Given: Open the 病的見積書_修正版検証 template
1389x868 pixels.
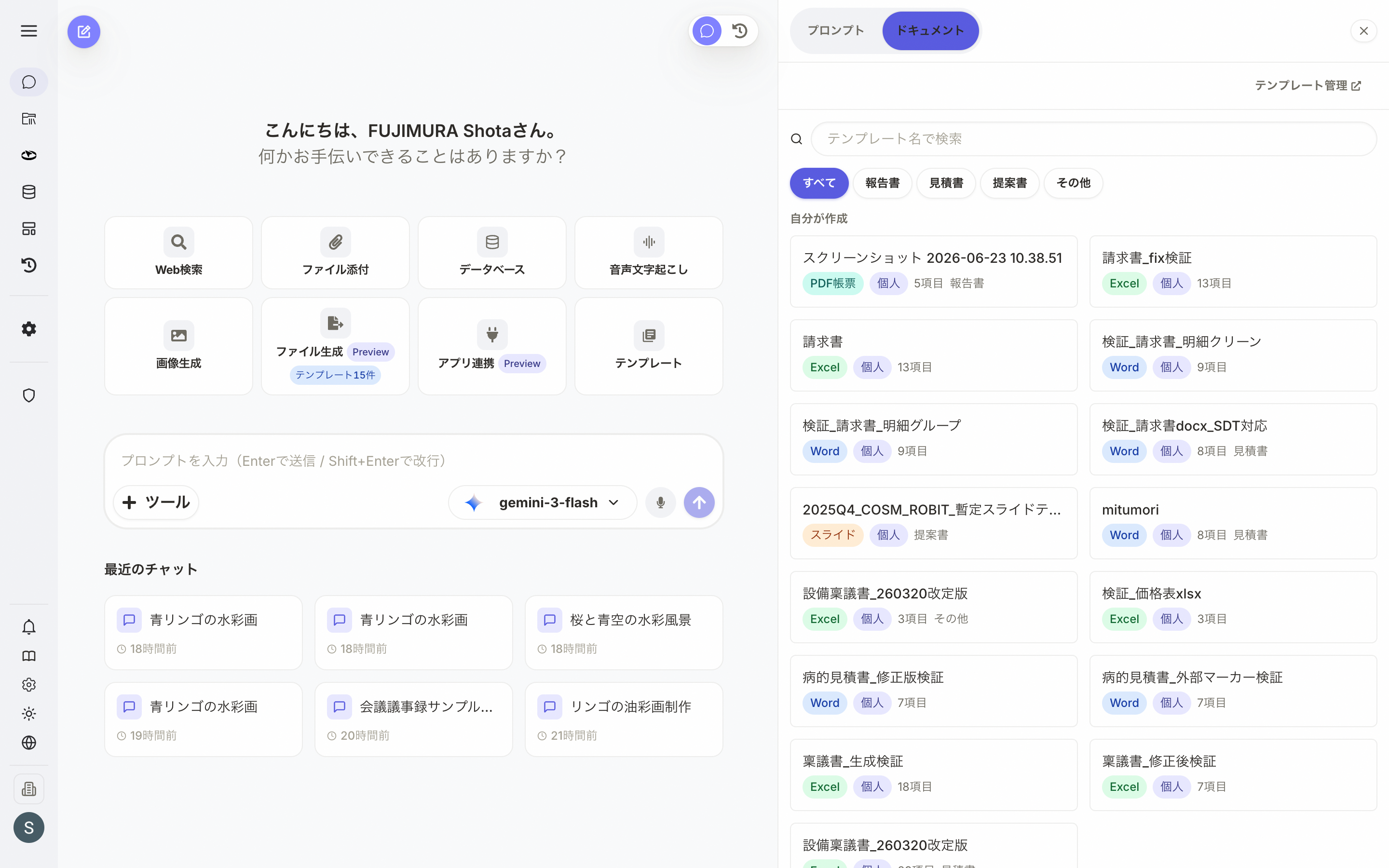Looking at the screenshot, I should [x=933, y=691].
